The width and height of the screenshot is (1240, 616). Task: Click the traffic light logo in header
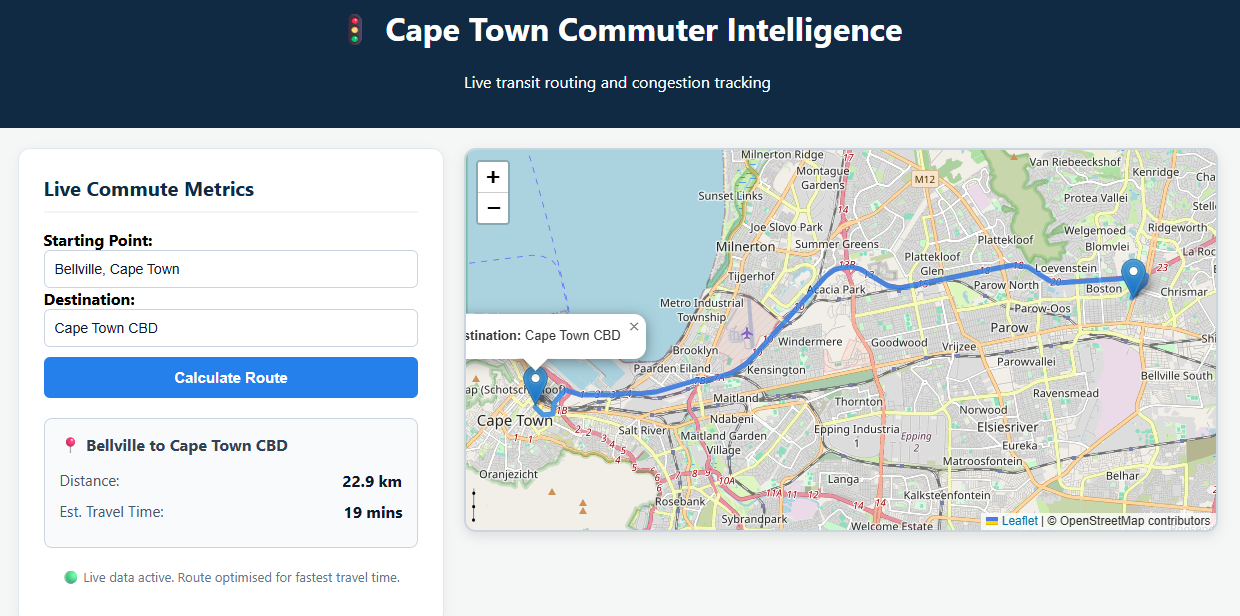[353, 30]
